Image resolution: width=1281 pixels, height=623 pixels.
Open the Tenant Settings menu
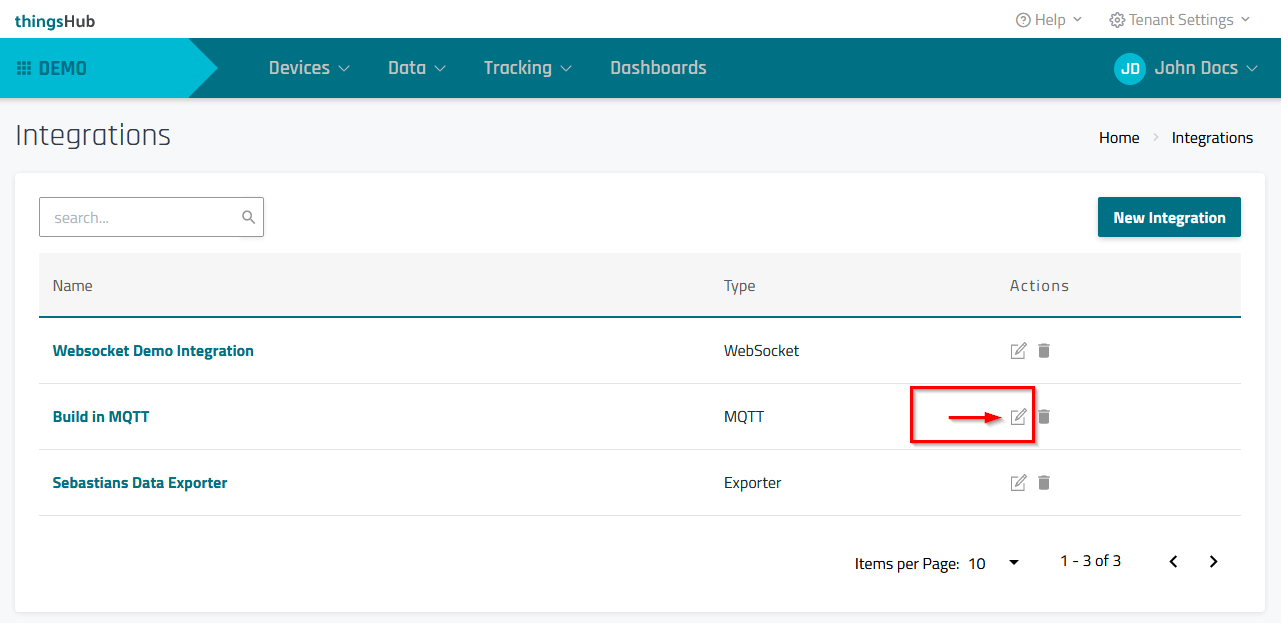tap(1179, 20)
